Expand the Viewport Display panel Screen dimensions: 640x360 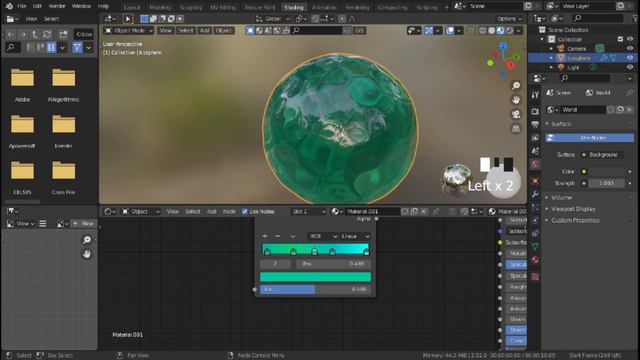[573, 209]
